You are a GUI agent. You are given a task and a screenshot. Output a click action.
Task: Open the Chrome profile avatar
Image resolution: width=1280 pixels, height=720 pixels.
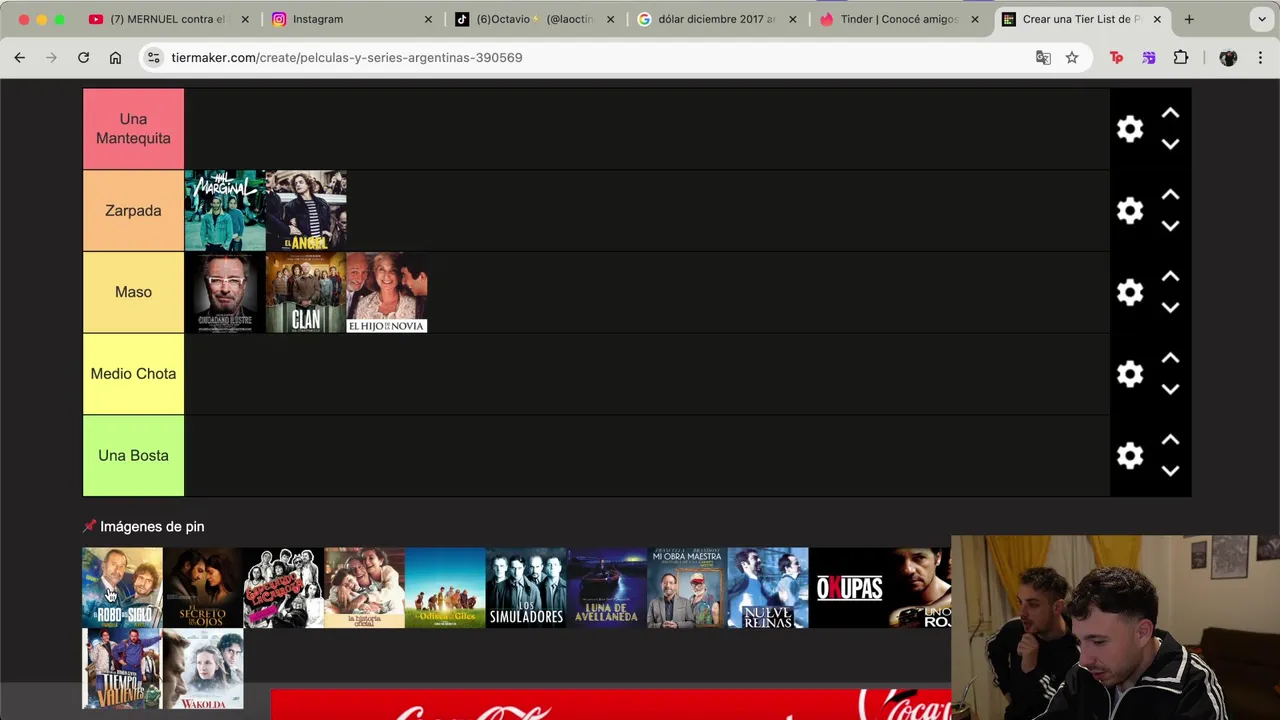coord(1228,58)
